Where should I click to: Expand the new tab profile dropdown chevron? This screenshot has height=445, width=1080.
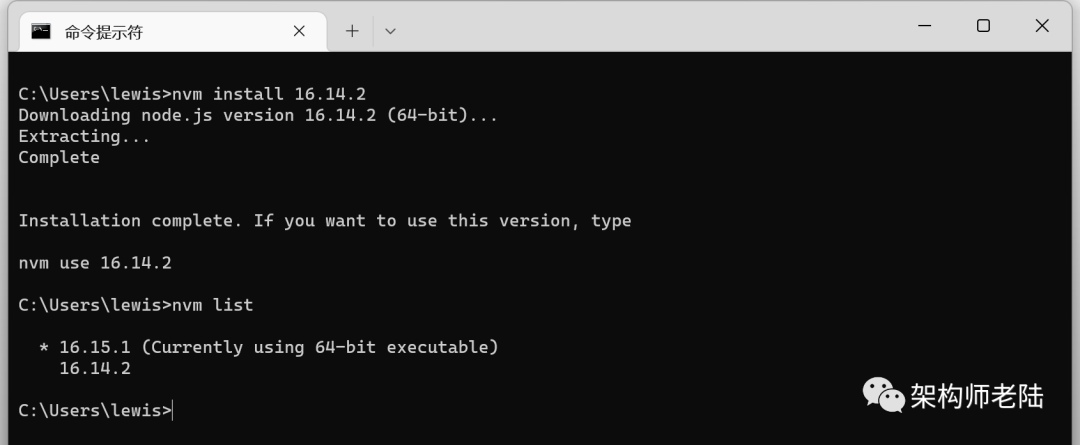click(x=390, y=31)
